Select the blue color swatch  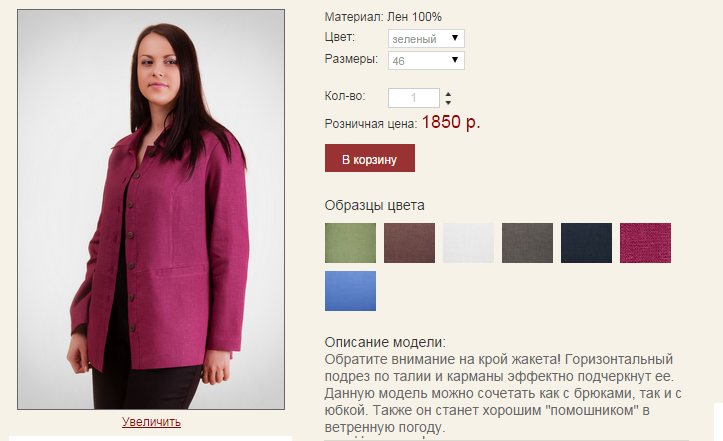click(x=350, y=291)
